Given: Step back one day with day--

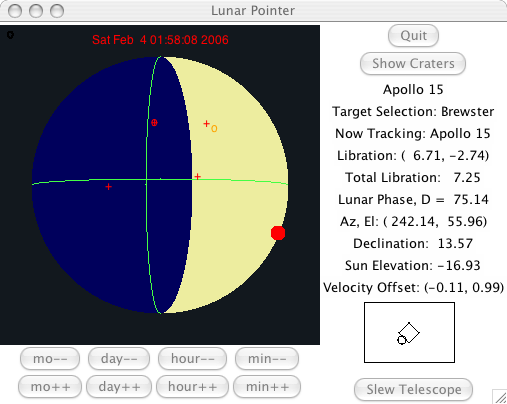Looking at the screenshot, I should click(x=119, y=359).
